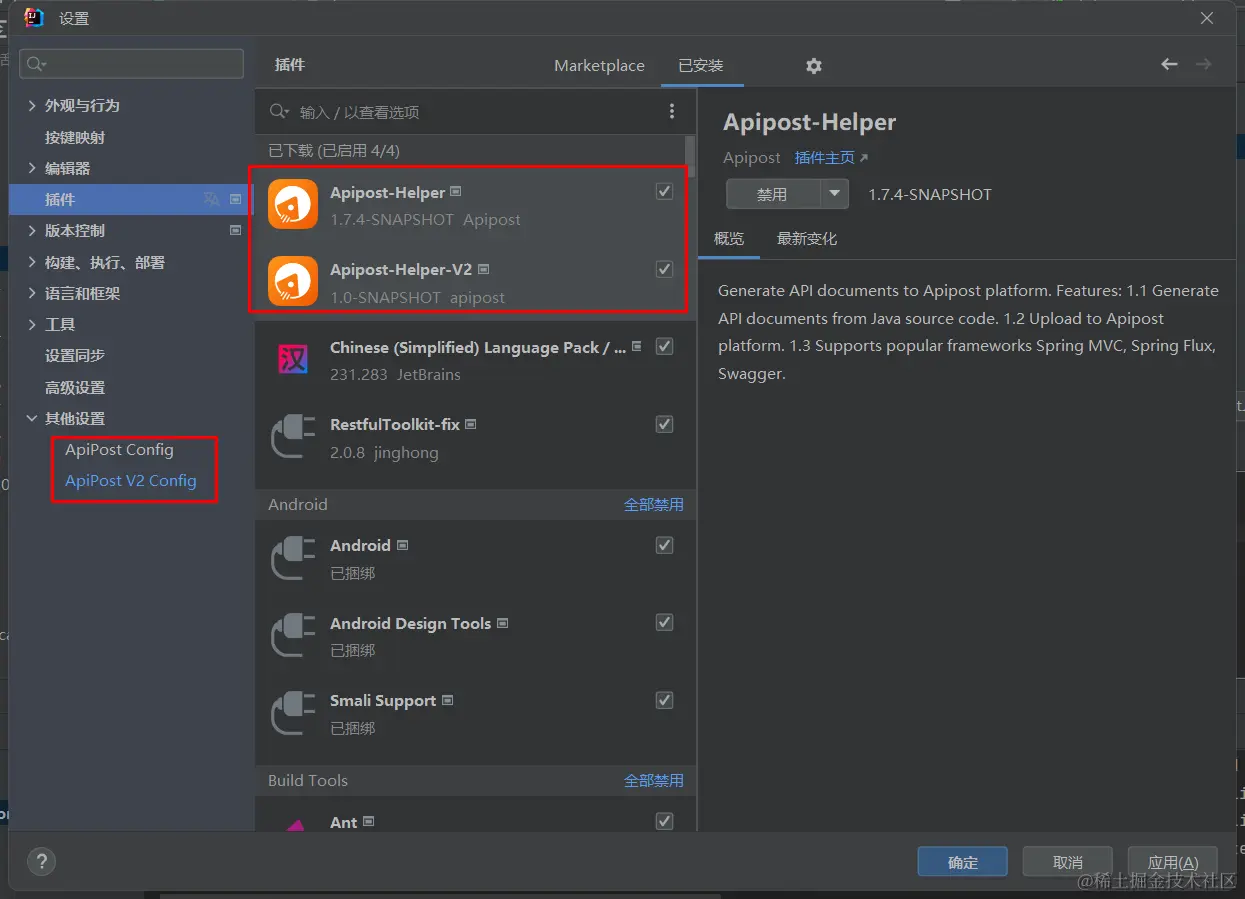Switch to the Marketplace tab
Image resolution: width=1245 pixels, height=899 pixels.
point(599,66)
